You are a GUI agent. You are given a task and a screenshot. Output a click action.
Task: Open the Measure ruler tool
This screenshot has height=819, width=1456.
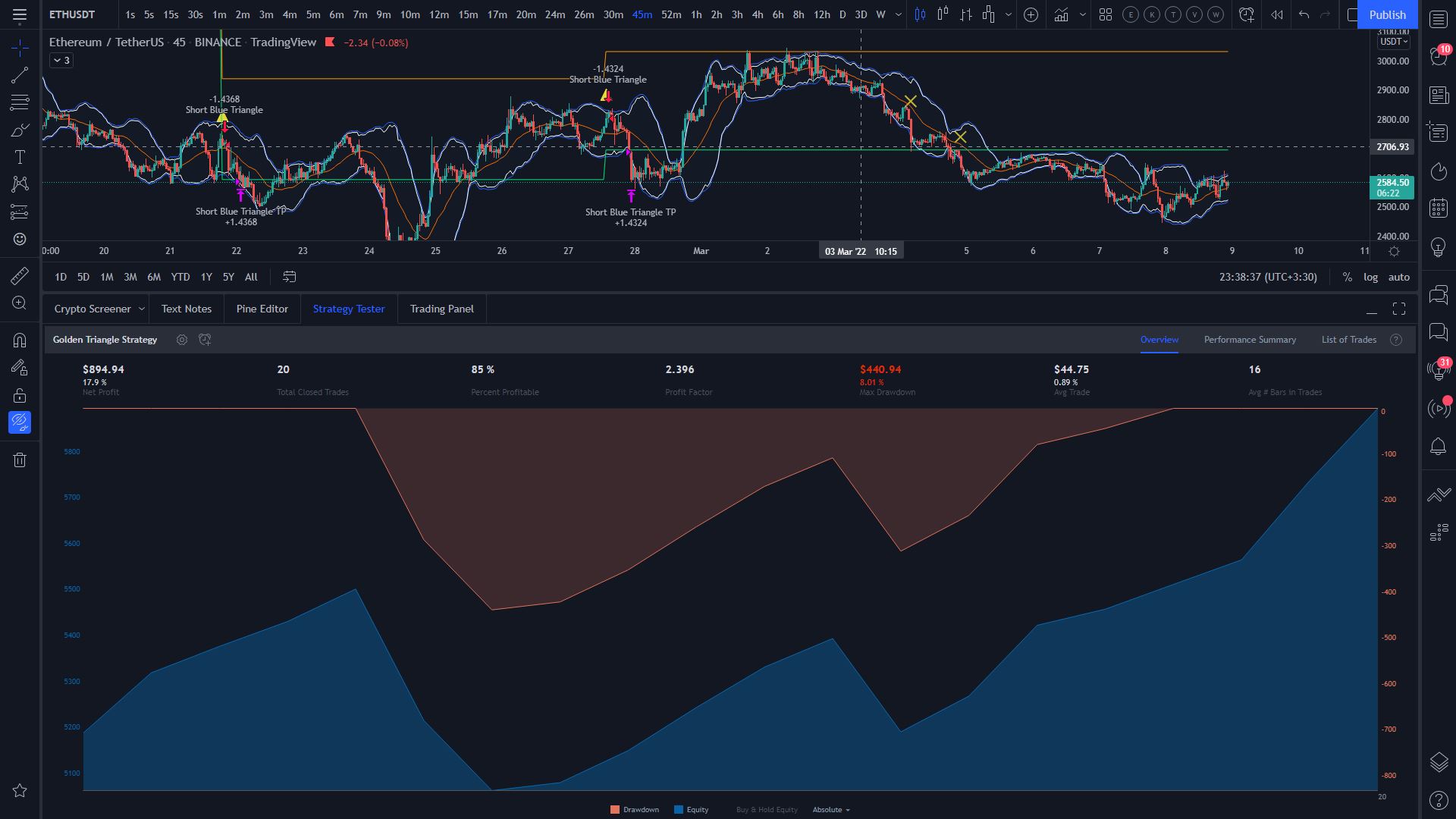pyautogui.click(x=20, y=276)
